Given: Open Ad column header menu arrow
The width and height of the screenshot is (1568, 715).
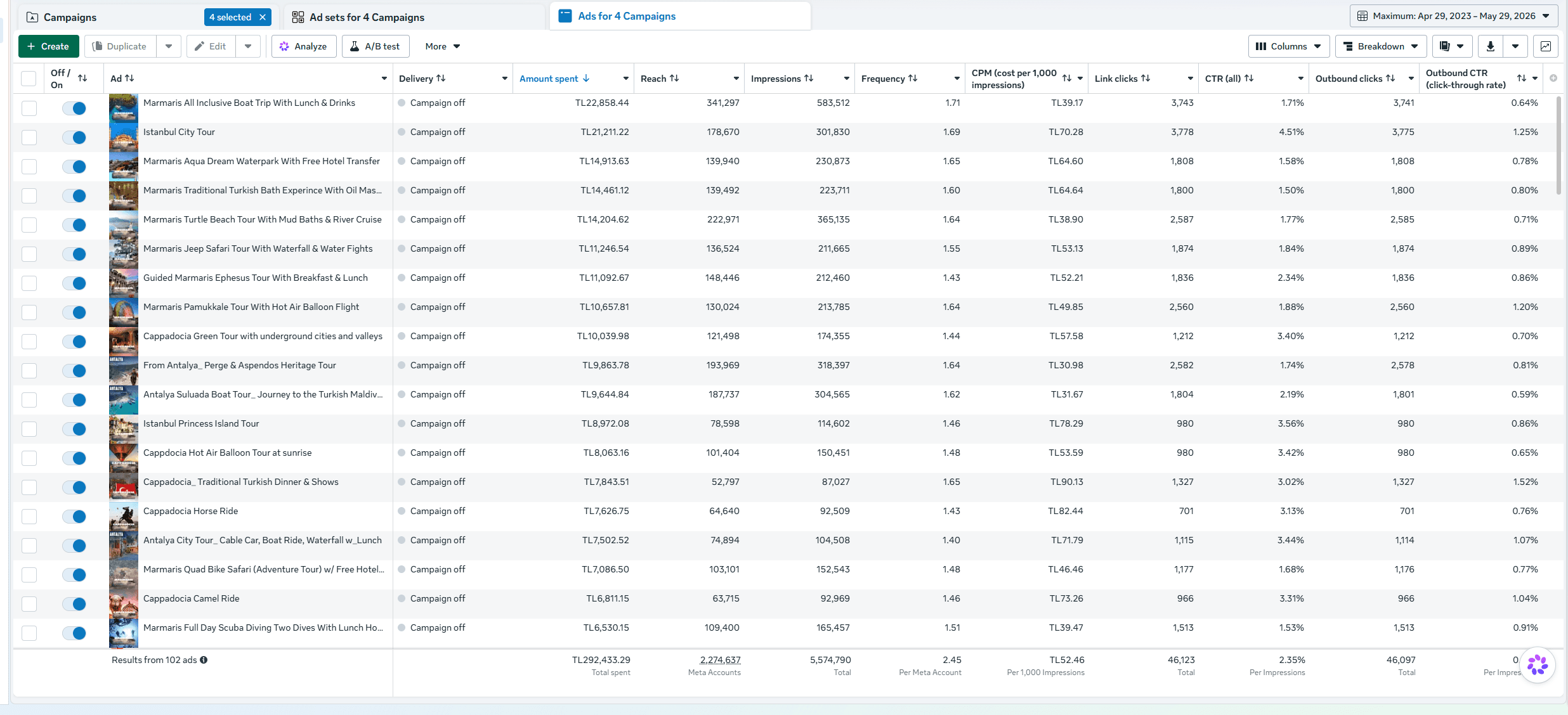Looking at the screenshot, I should [384, 79].
